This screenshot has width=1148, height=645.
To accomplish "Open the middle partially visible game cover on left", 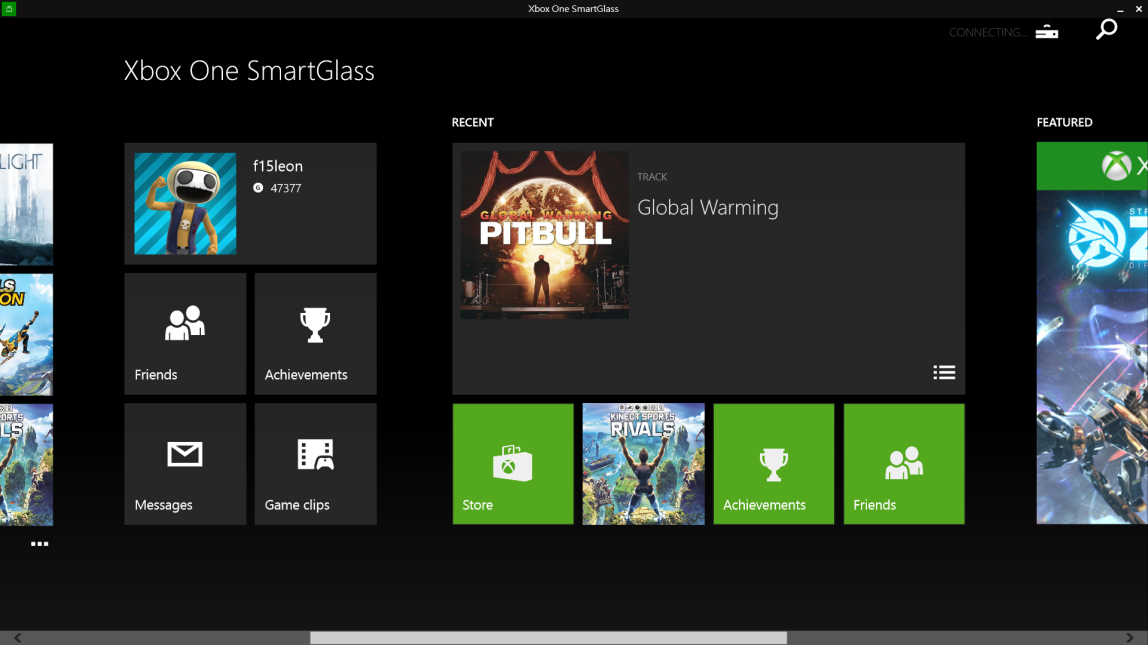I will click(26, 335).
